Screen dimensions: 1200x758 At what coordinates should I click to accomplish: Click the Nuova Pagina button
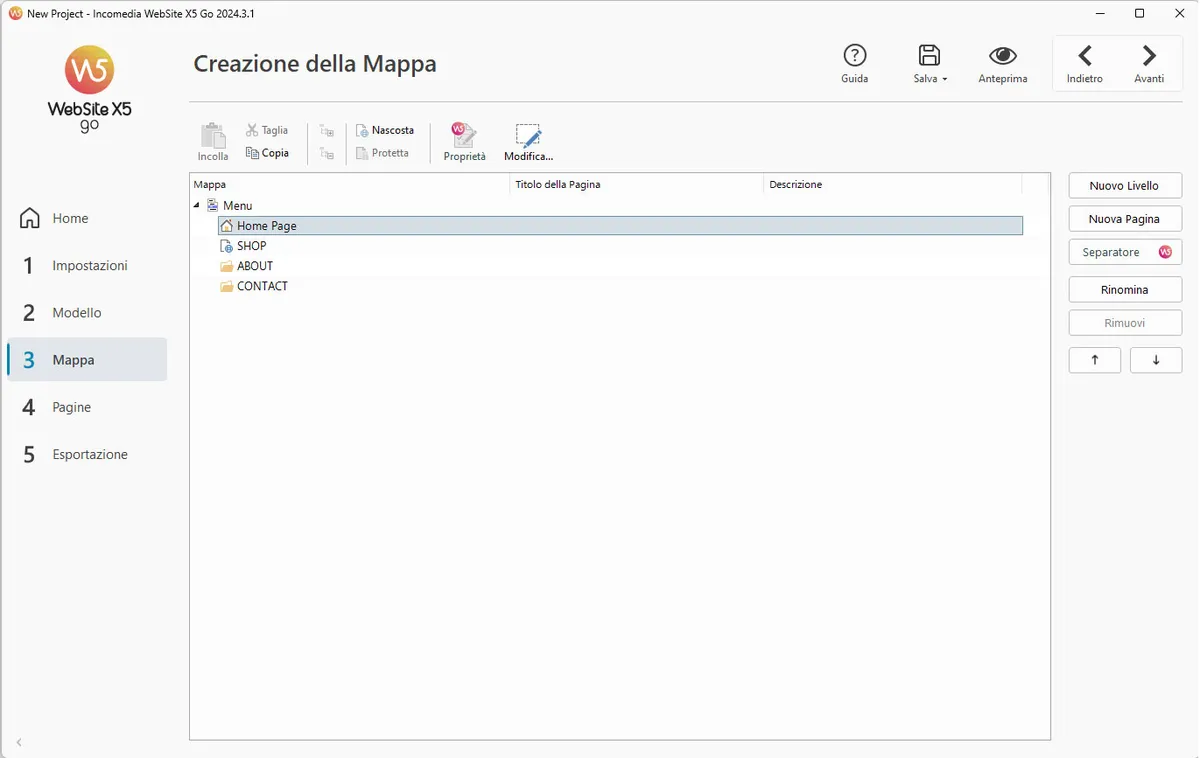[x=1125, y=219]
